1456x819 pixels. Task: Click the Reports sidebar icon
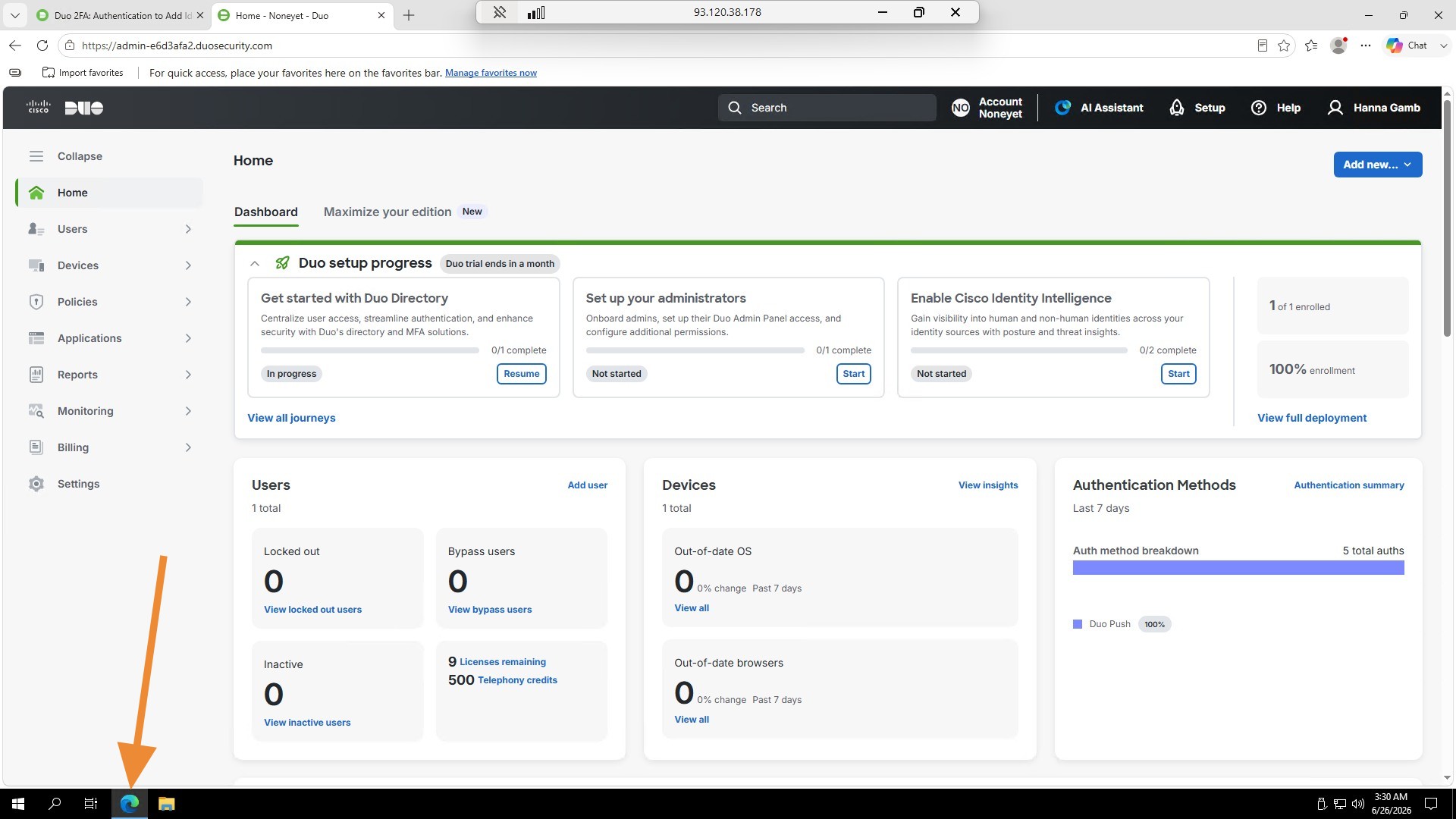[x=36, y=375]
